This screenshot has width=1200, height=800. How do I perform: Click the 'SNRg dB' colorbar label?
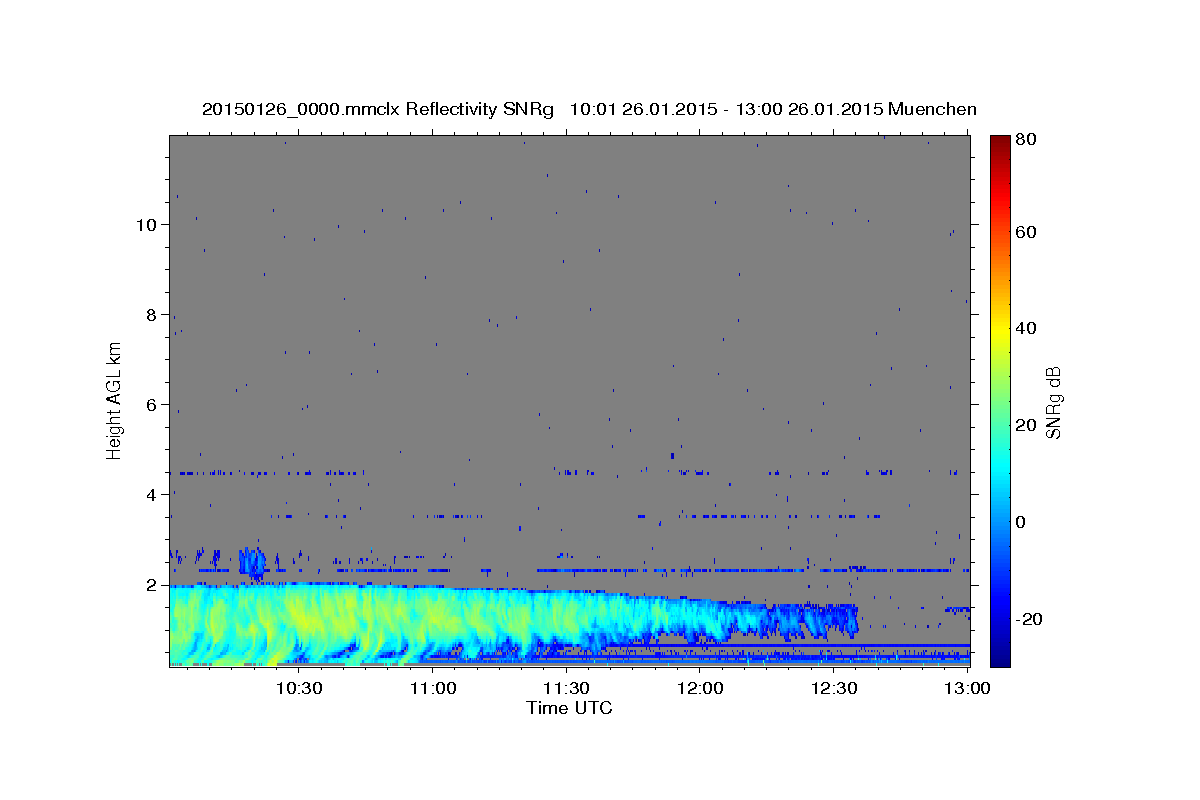click(x=1053, y=402)
